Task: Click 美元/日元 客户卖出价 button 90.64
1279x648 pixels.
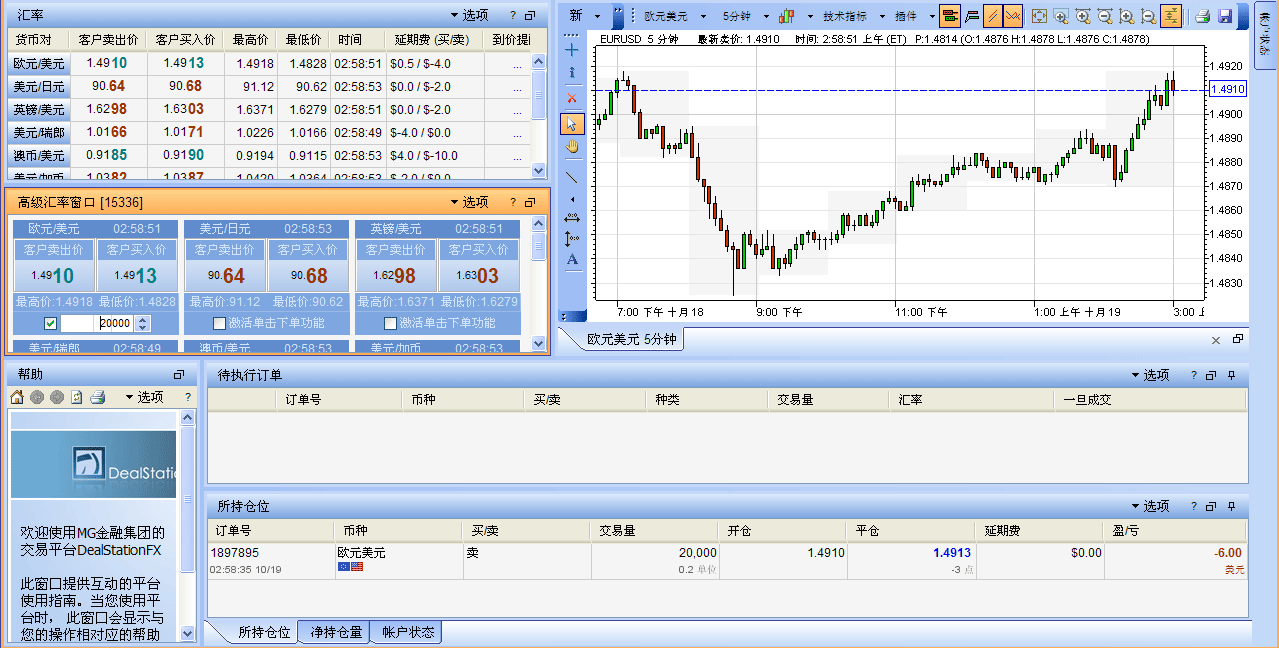Action: [225, 265]
